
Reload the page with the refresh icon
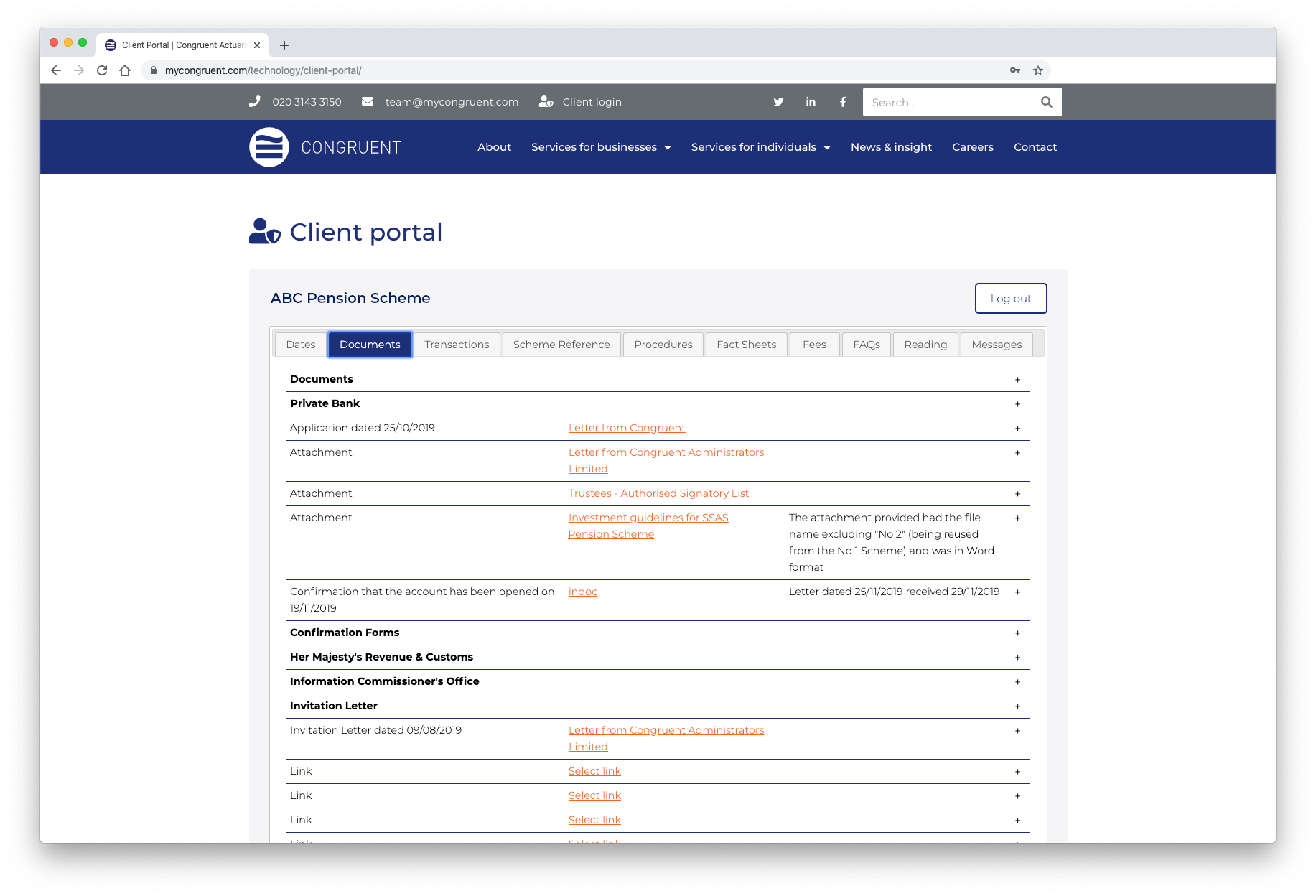pos(102,70)
